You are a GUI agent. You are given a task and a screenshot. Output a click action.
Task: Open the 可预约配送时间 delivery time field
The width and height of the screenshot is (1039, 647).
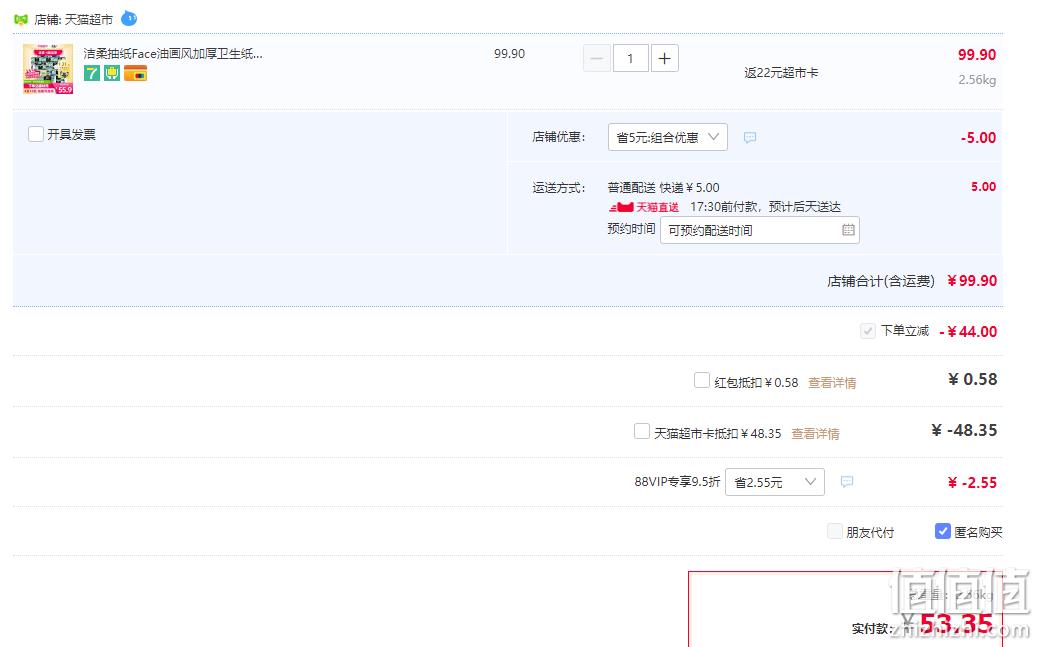(759, 230)
